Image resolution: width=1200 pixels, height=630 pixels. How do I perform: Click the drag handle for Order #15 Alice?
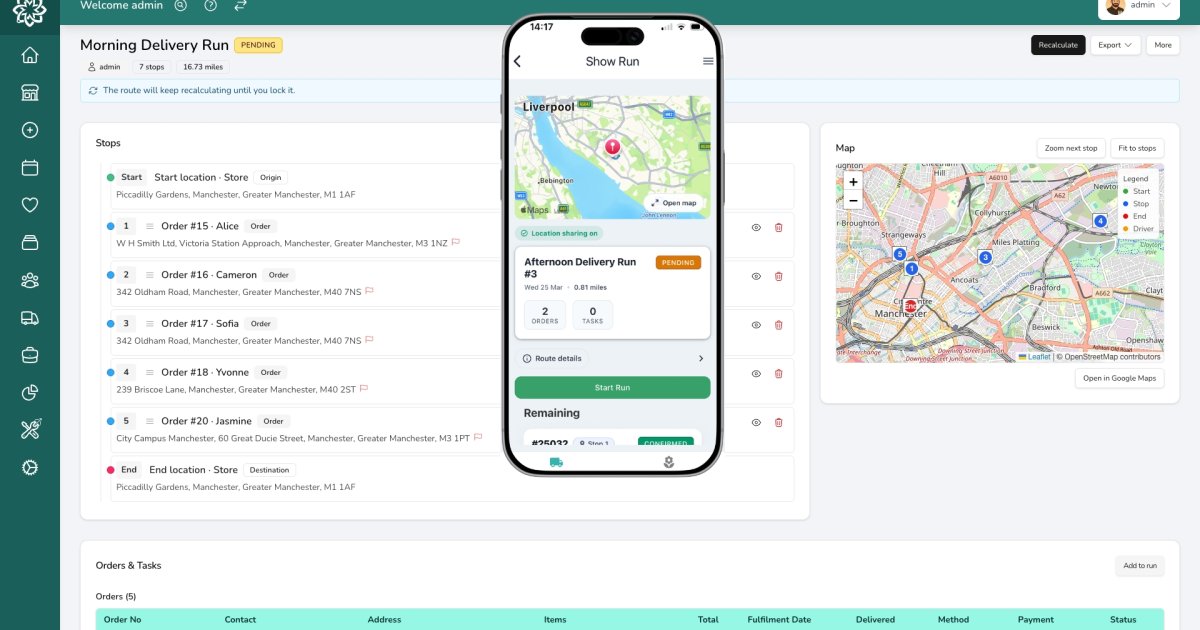(150, 226)
